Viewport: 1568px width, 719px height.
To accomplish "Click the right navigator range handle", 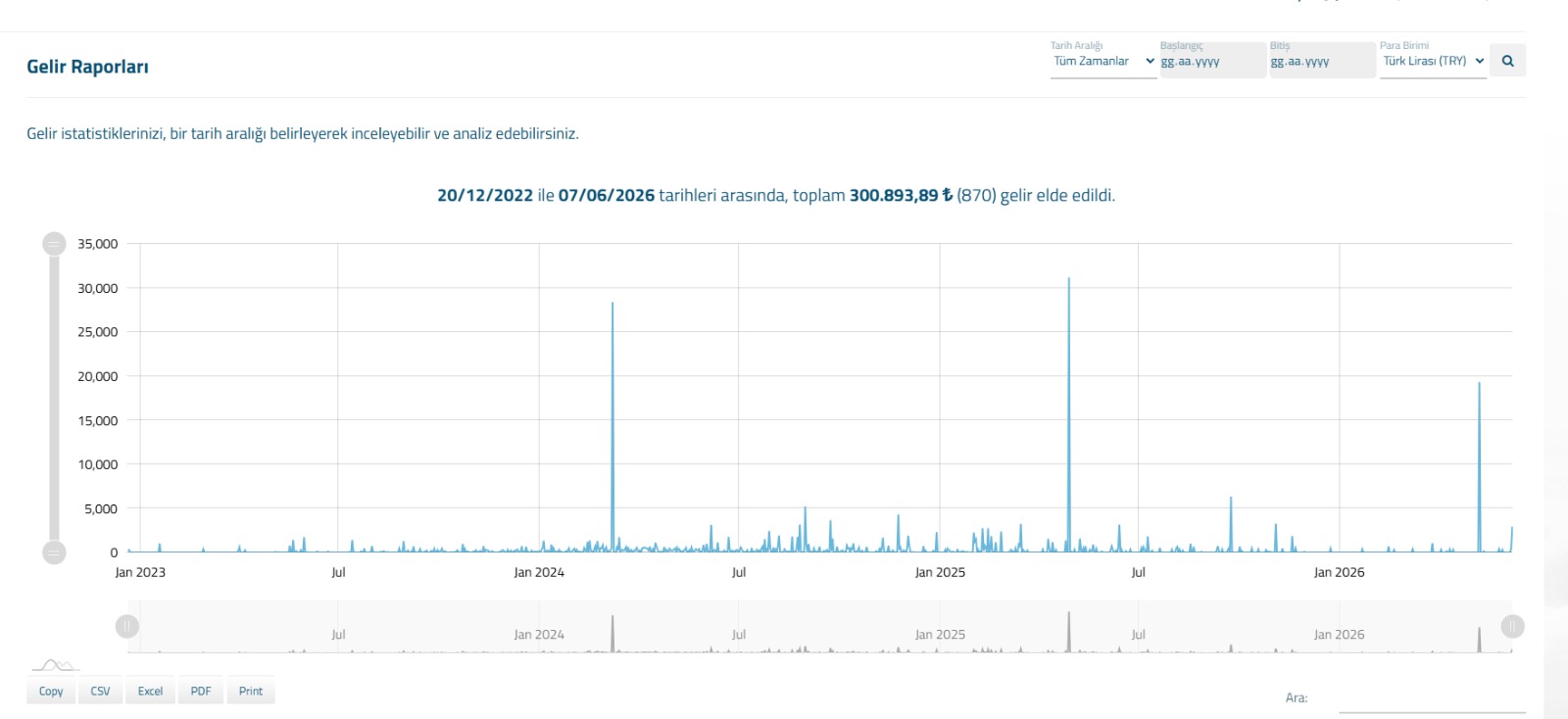I will (1512, 626).
